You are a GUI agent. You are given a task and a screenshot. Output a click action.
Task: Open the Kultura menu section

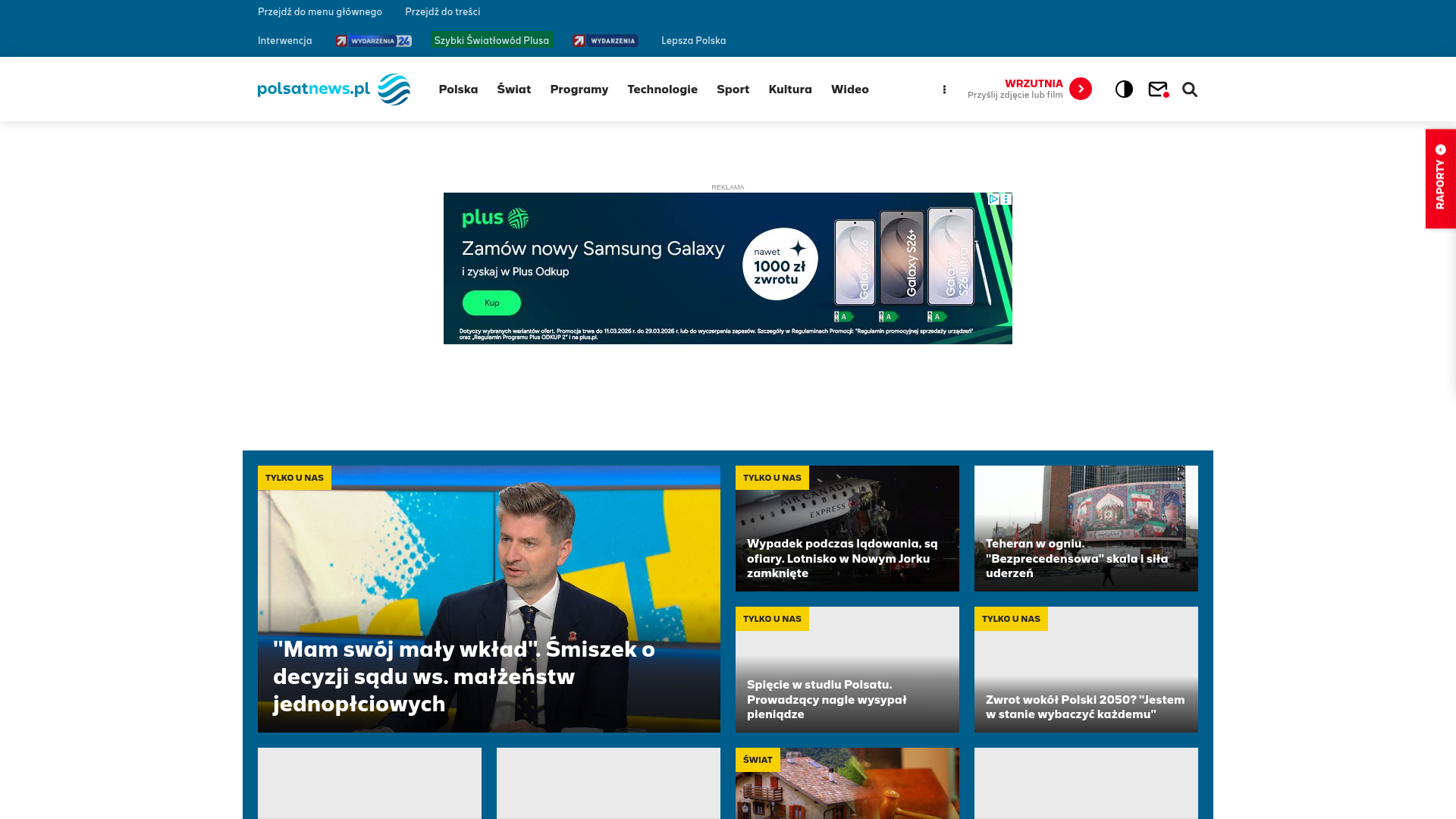(790, 89)
